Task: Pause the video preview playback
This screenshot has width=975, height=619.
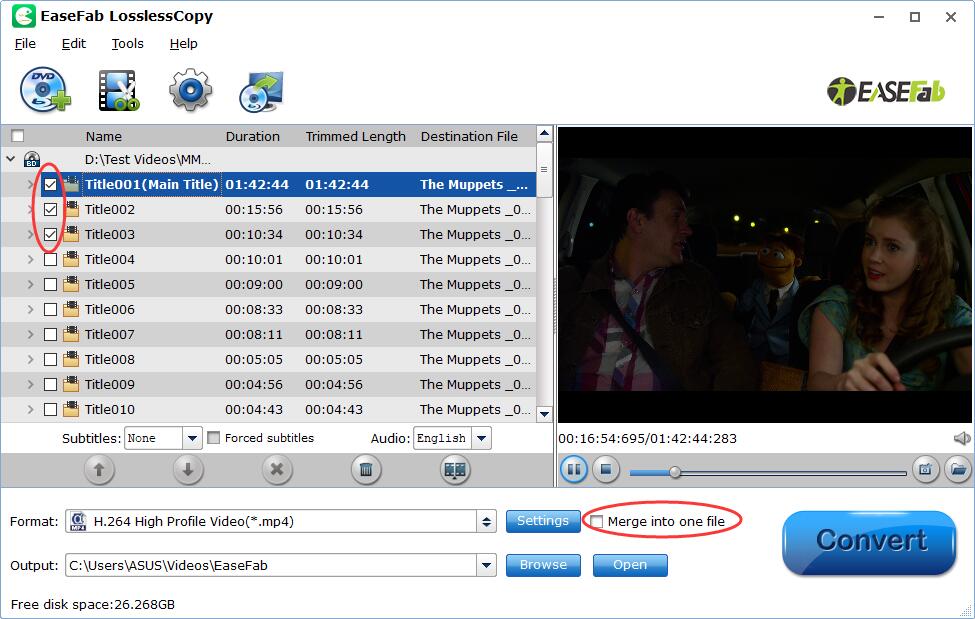Action: [573, 469]
